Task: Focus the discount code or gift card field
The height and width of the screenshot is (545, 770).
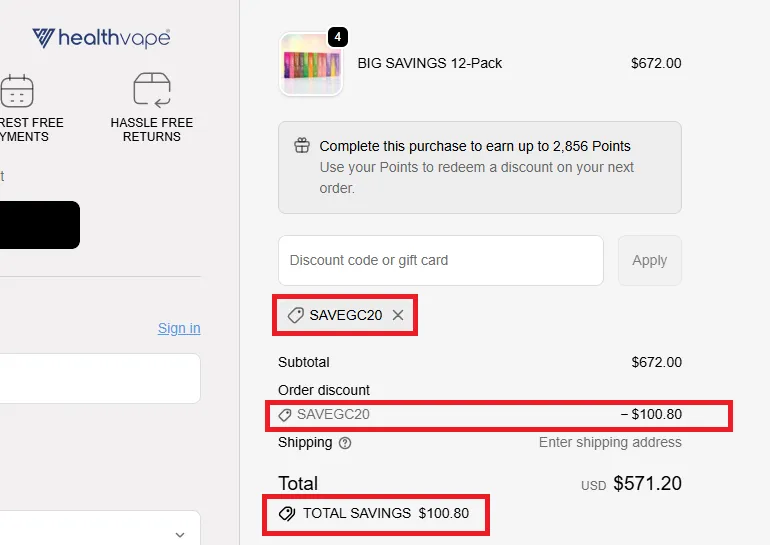Action: pyautogui.click(x=440, y=260)
